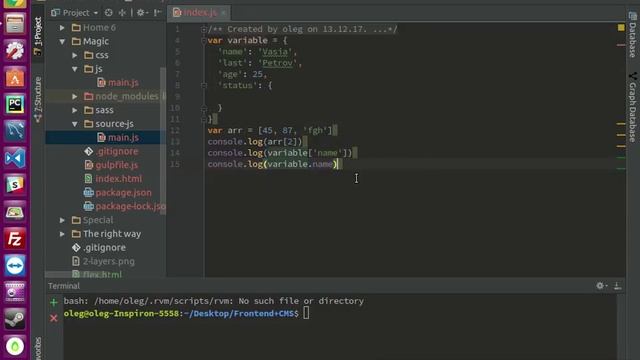The width and height of the screenshot is (640, 360).
Task: Fold the header comment on line 1
Action: click(x=204, y=29)
